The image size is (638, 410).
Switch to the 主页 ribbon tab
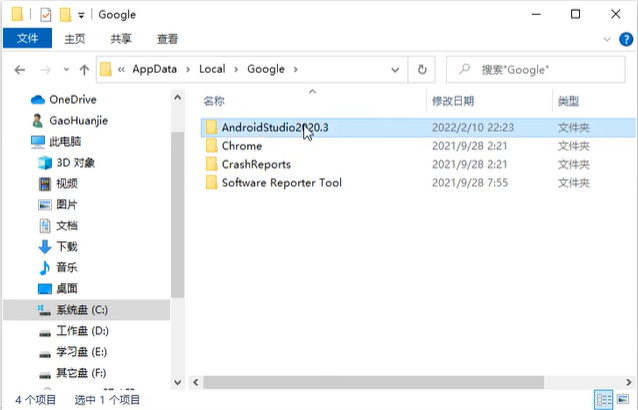(x=74, y=39)
